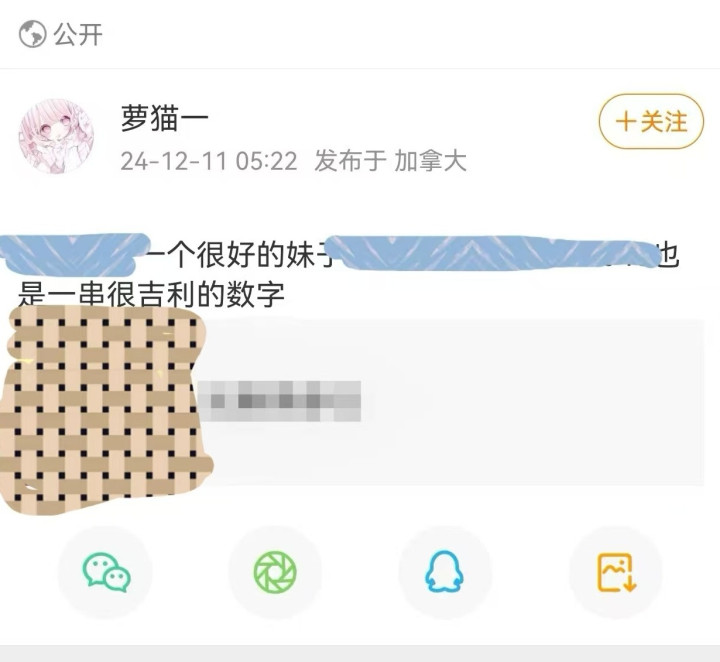The height and width of the screenshot is (662, 720).
Task: Click the left blue scribbled-out region
Action: [x=73, y=255]
